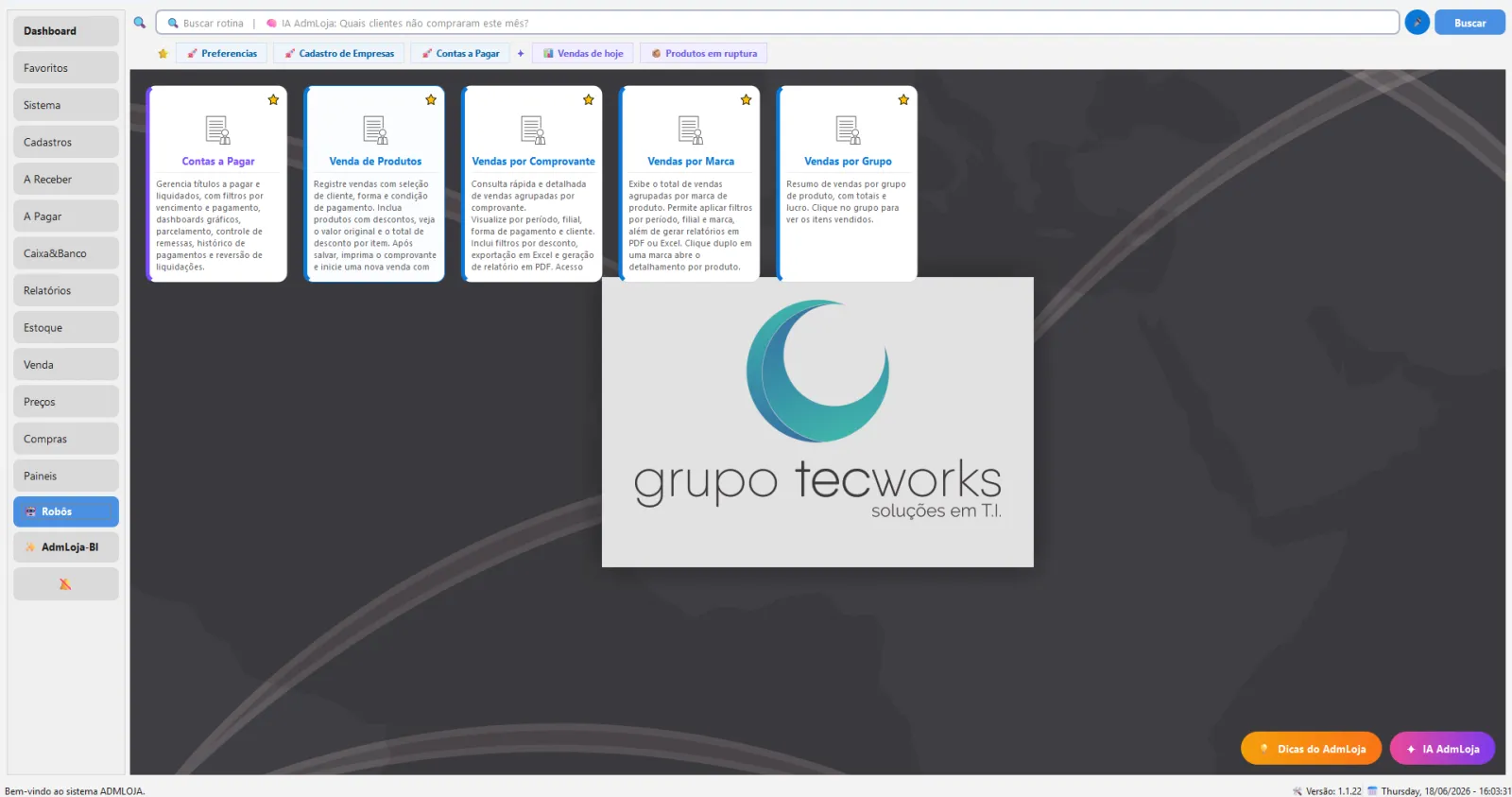Toggle favorite star on Vendas por Marca card

(x=746, y=99)
